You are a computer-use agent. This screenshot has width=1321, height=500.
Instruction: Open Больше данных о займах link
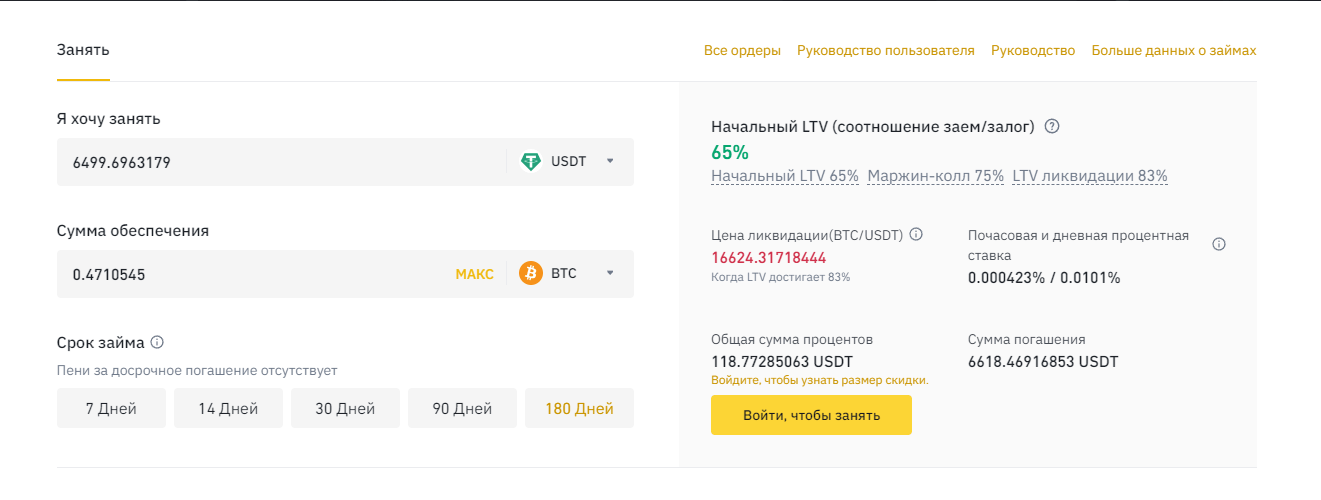pos(1173,50)
